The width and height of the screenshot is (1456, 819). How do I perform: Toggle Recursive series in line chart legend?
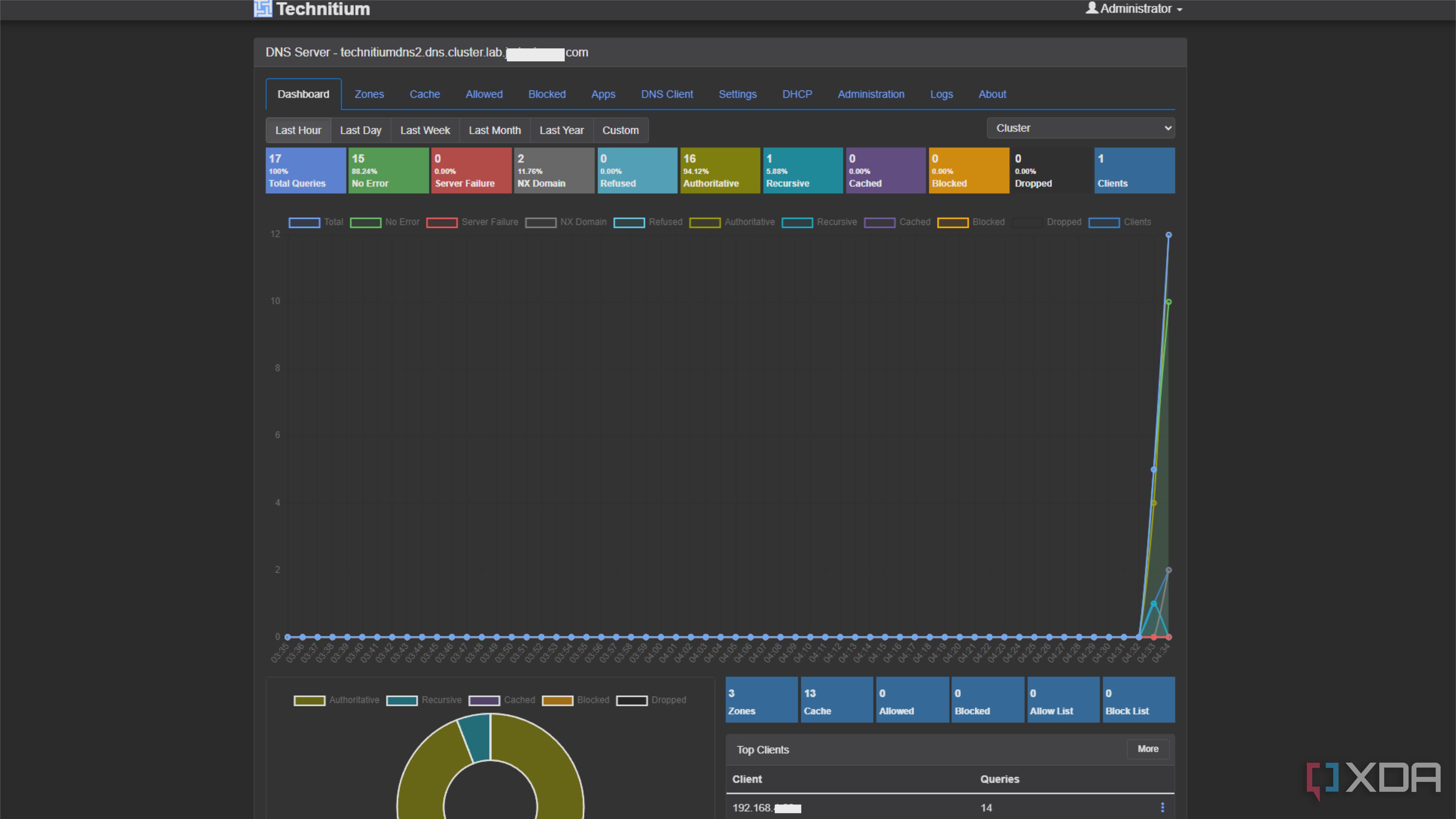[x=819, y=222]
